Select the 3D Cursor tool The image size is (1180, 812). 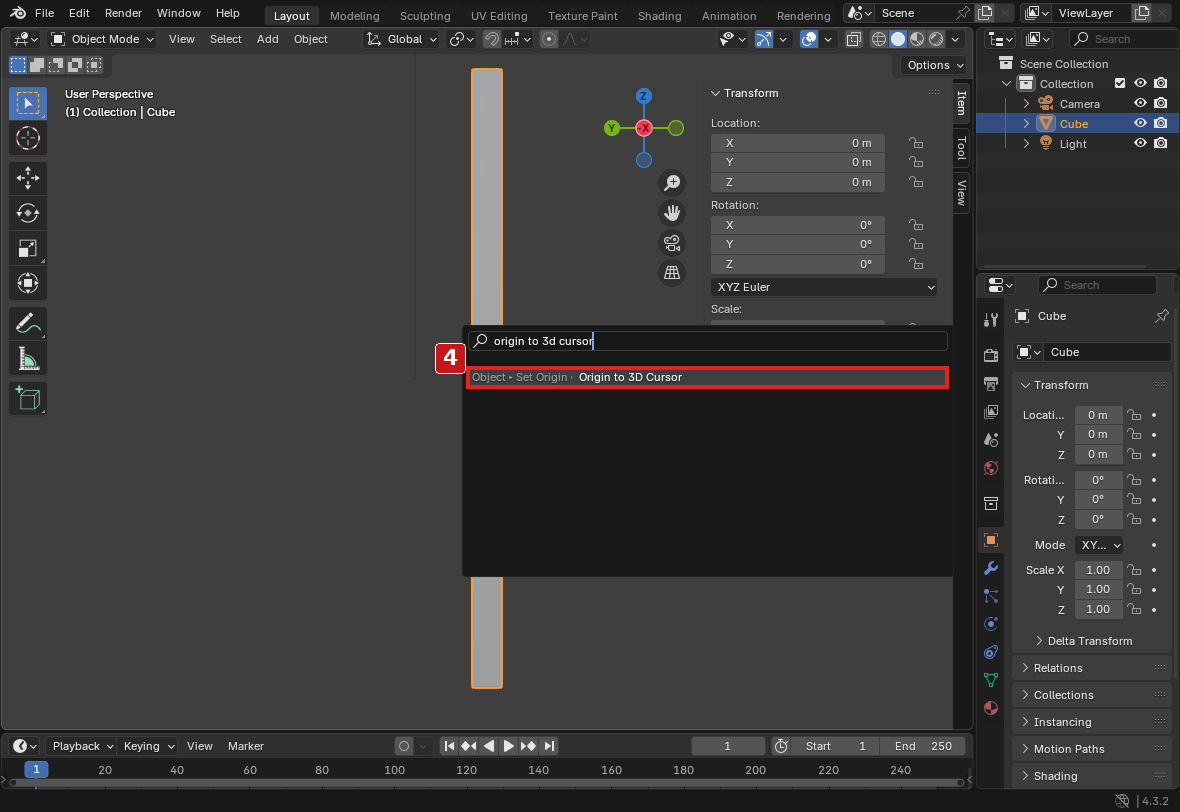coord(28,138)
